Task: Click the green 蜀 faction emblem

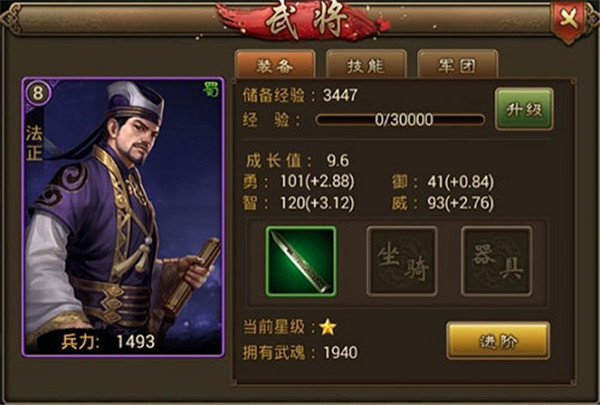Action: (x=211, y=89)
